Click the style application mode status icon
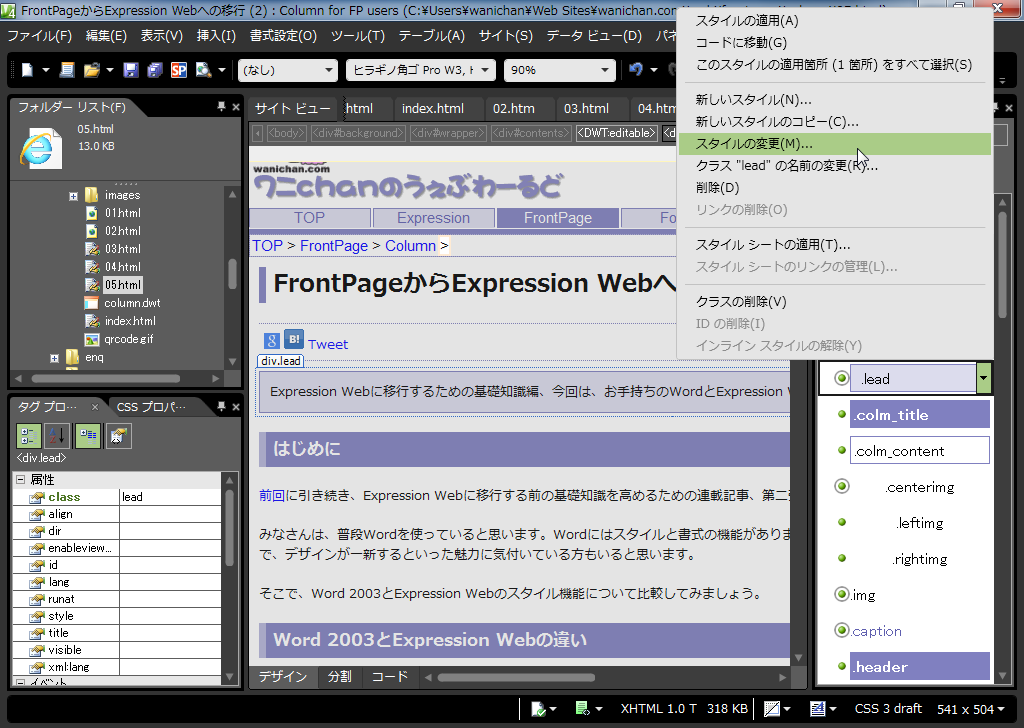The width and height of the screenshot is (1024, 728). pos(818,708)
